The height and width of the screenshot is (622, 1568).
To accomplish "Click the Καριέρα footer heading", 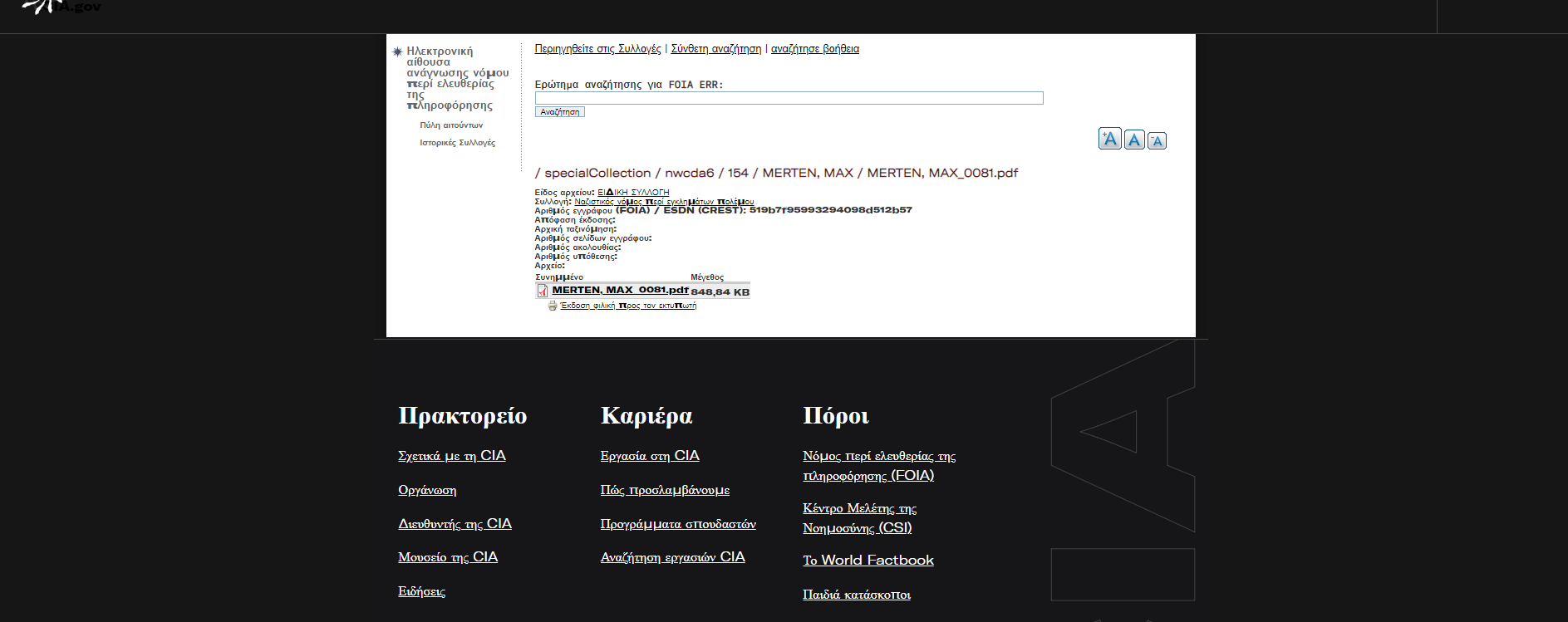I will click(x=646, y=415).
